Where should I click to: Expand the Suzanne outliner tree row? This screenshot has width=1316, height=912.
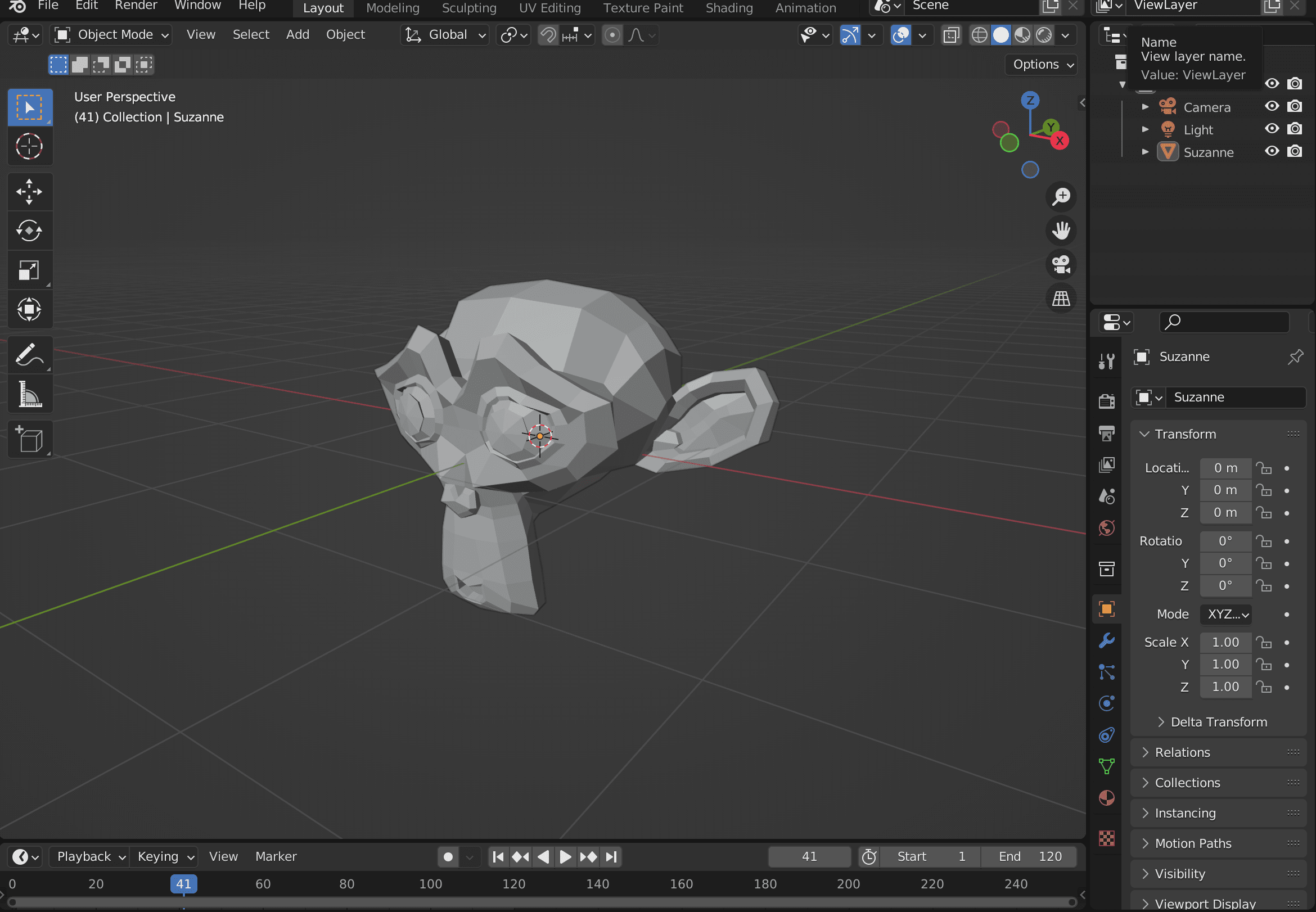(1145, 152)
